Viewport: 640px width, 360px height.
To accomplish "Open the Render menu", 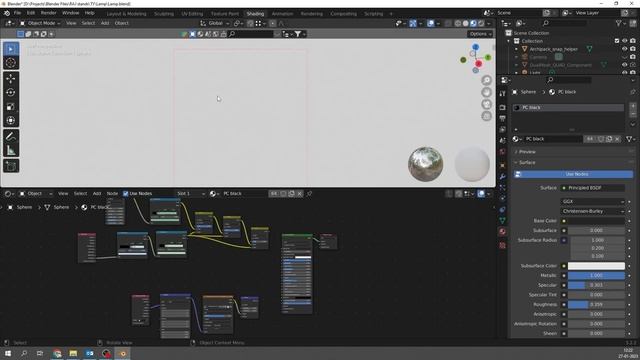I will point(49,13).
